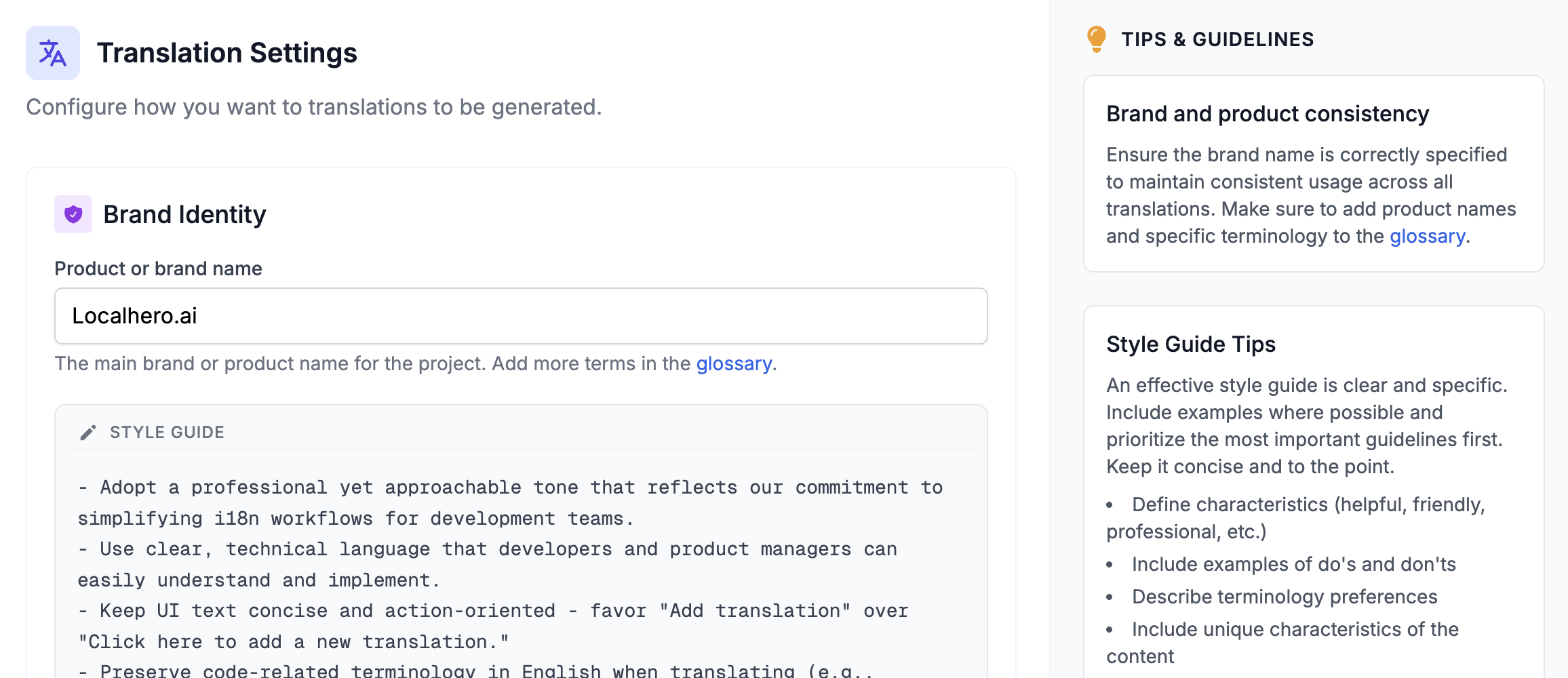Click the Style Guide pencil icon
Screen dimensions: 1568x678
coord(88,433)
